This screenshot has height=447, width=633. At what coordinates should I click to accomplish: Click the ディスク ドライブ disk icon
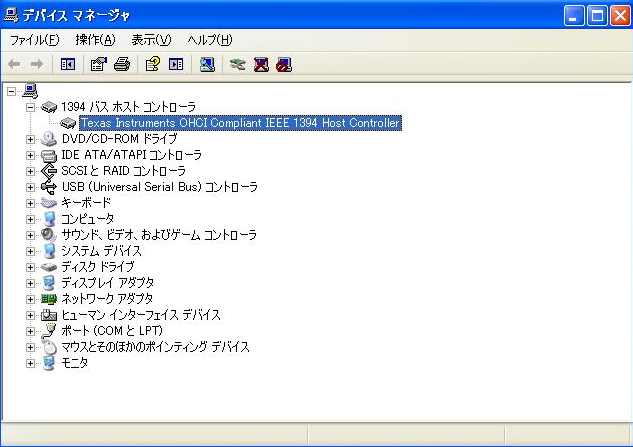[x=49, y=267]
